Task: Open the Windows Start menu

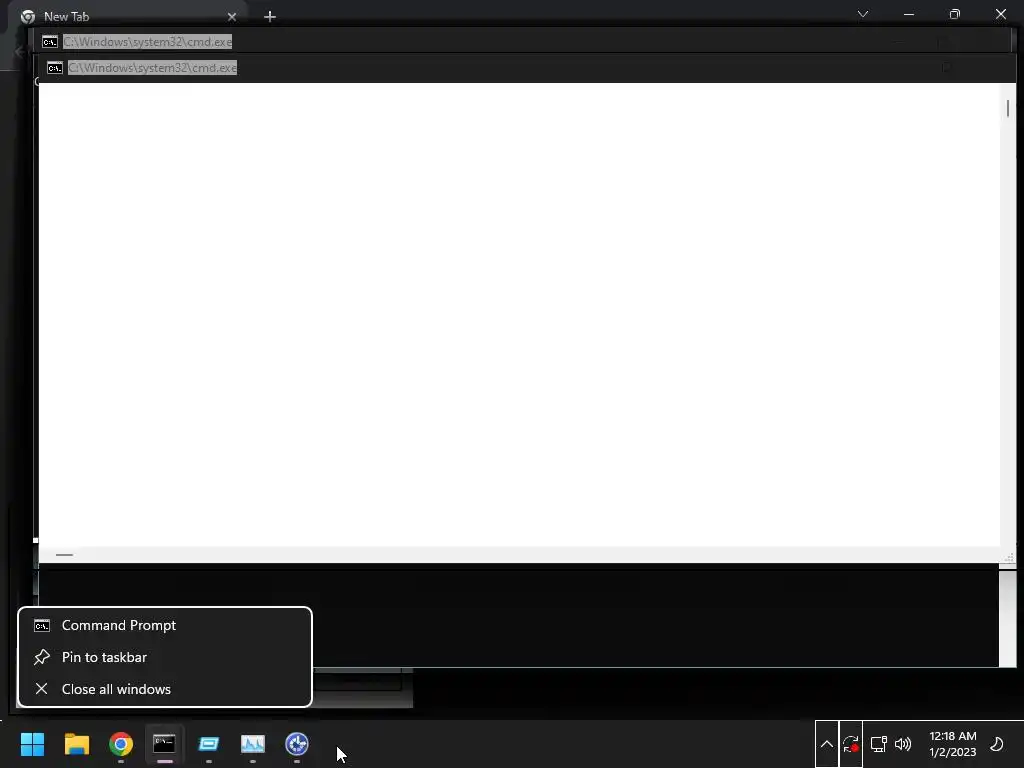Action: (x=33, y=744)
